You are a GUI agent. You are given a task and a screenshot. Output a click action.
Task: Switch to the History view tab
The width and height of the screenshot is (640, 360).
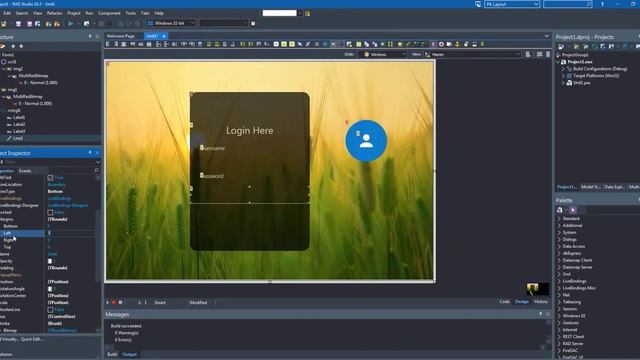coord(541,302)
